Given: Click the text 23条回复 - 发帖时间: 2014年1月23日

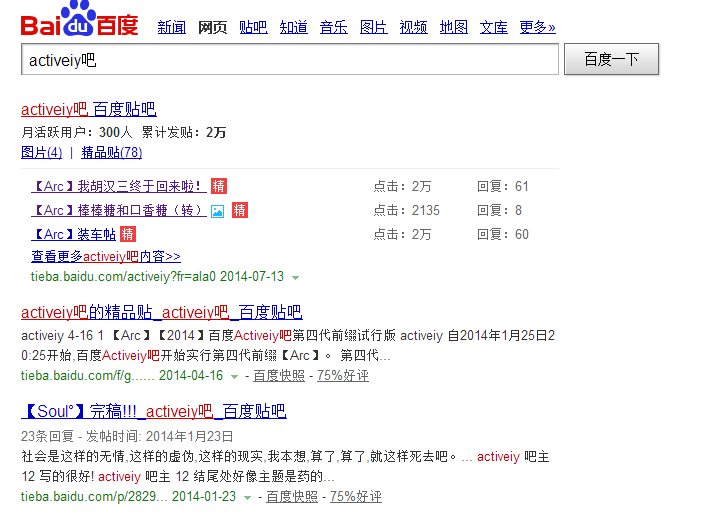Looking at the screenshot, I should pyautogui.click(x=127, y=436).
